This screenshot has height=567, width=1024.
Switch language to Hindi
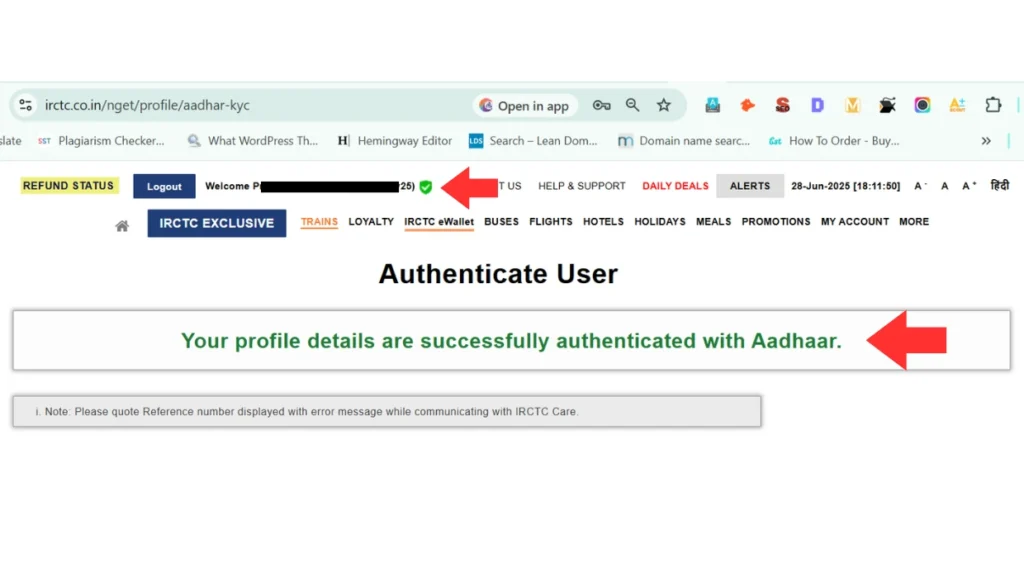pos(999,186)
